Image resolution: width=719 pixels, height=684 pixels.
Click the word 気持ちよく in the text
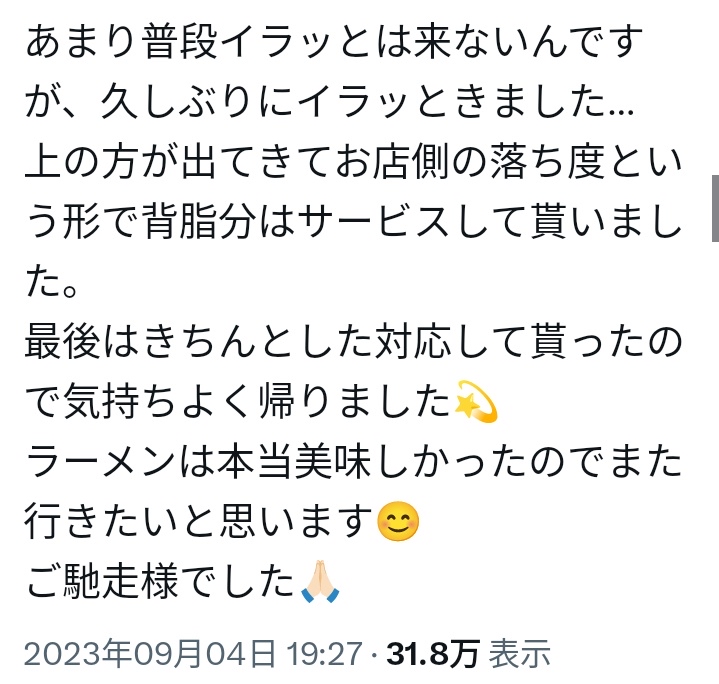[158, 402]
